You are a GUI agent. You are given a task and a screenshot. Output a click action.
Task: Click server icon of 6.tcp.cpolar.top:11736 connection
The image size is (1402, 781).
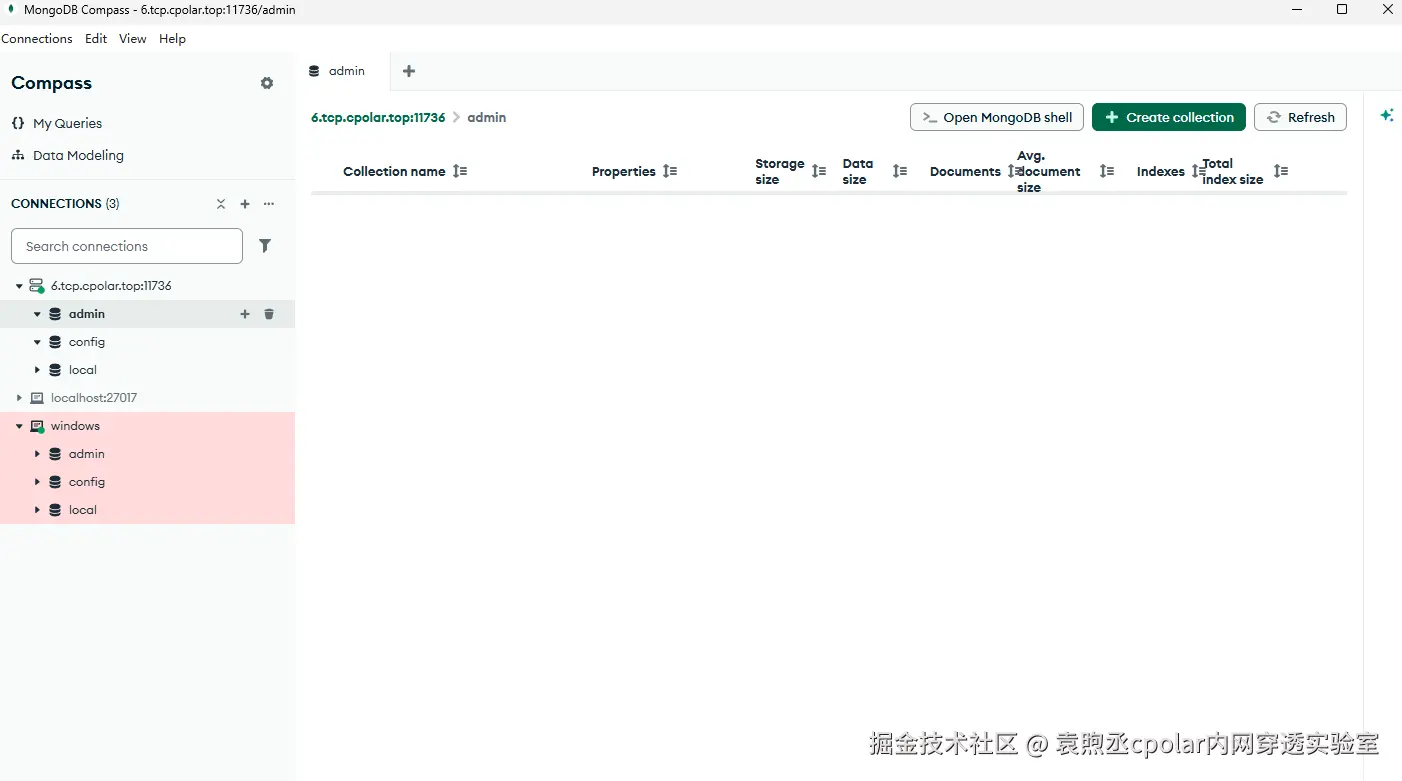point(37,286)
